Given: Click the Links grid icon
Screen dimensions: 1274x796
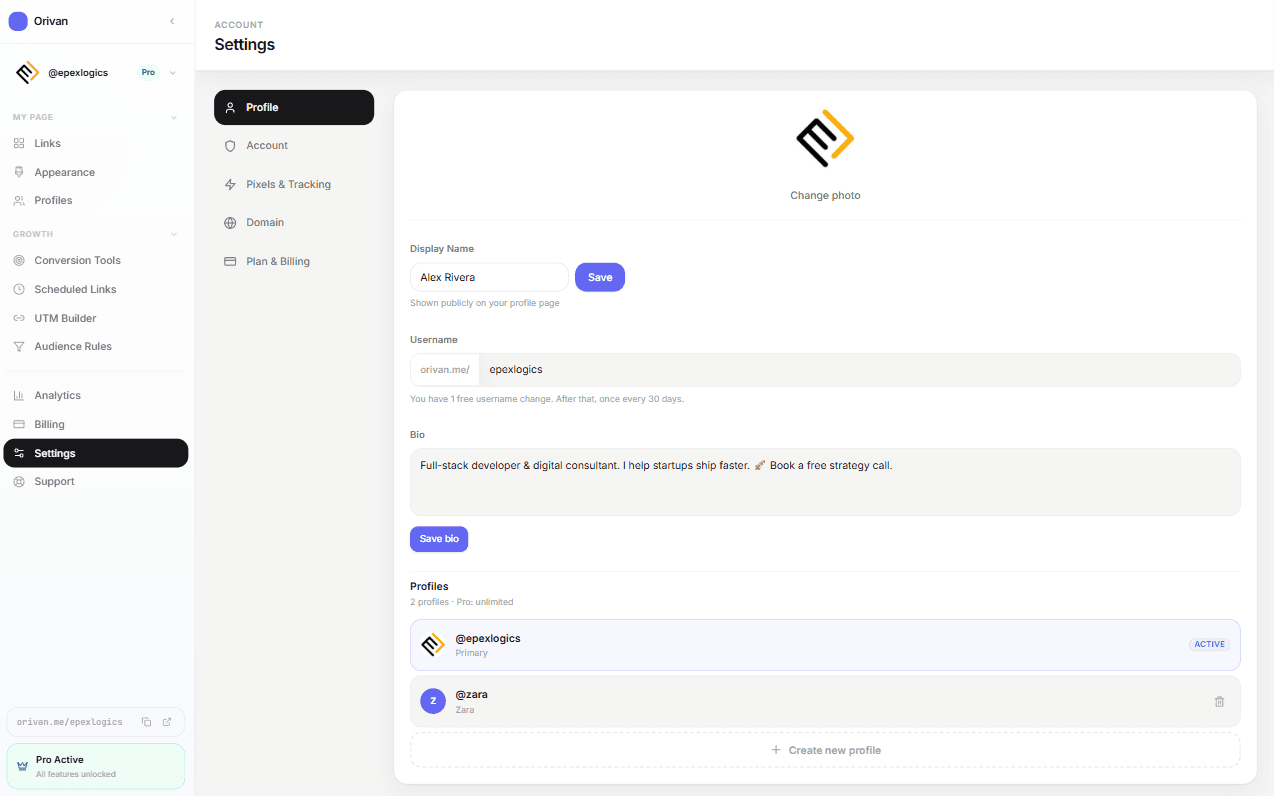Looking at the screenshot, I should 19,144.
